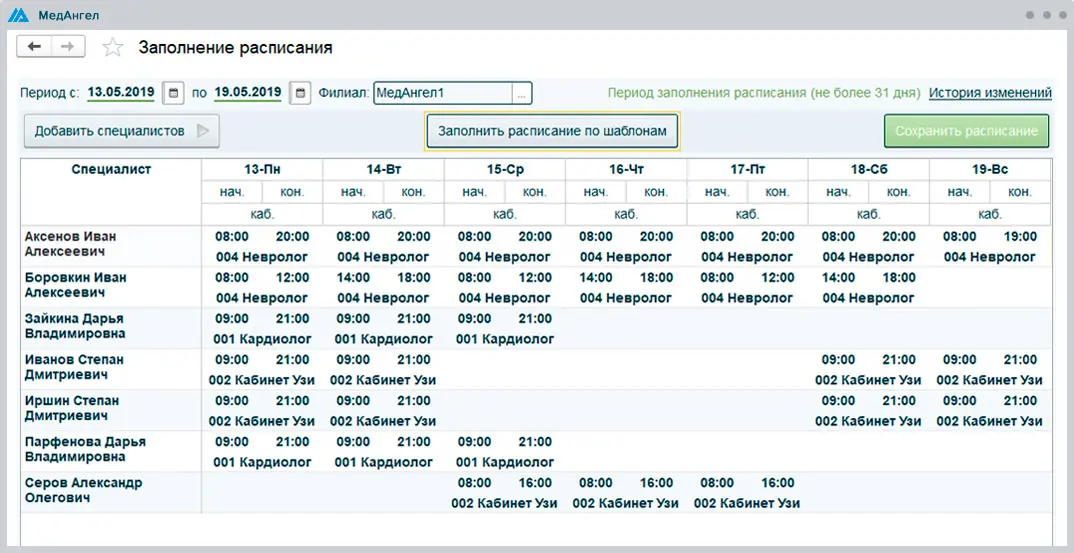Click the Филиал input field МедАнгел1
The width and height of the screenshot is (1074, 553).
pos(442,93)
